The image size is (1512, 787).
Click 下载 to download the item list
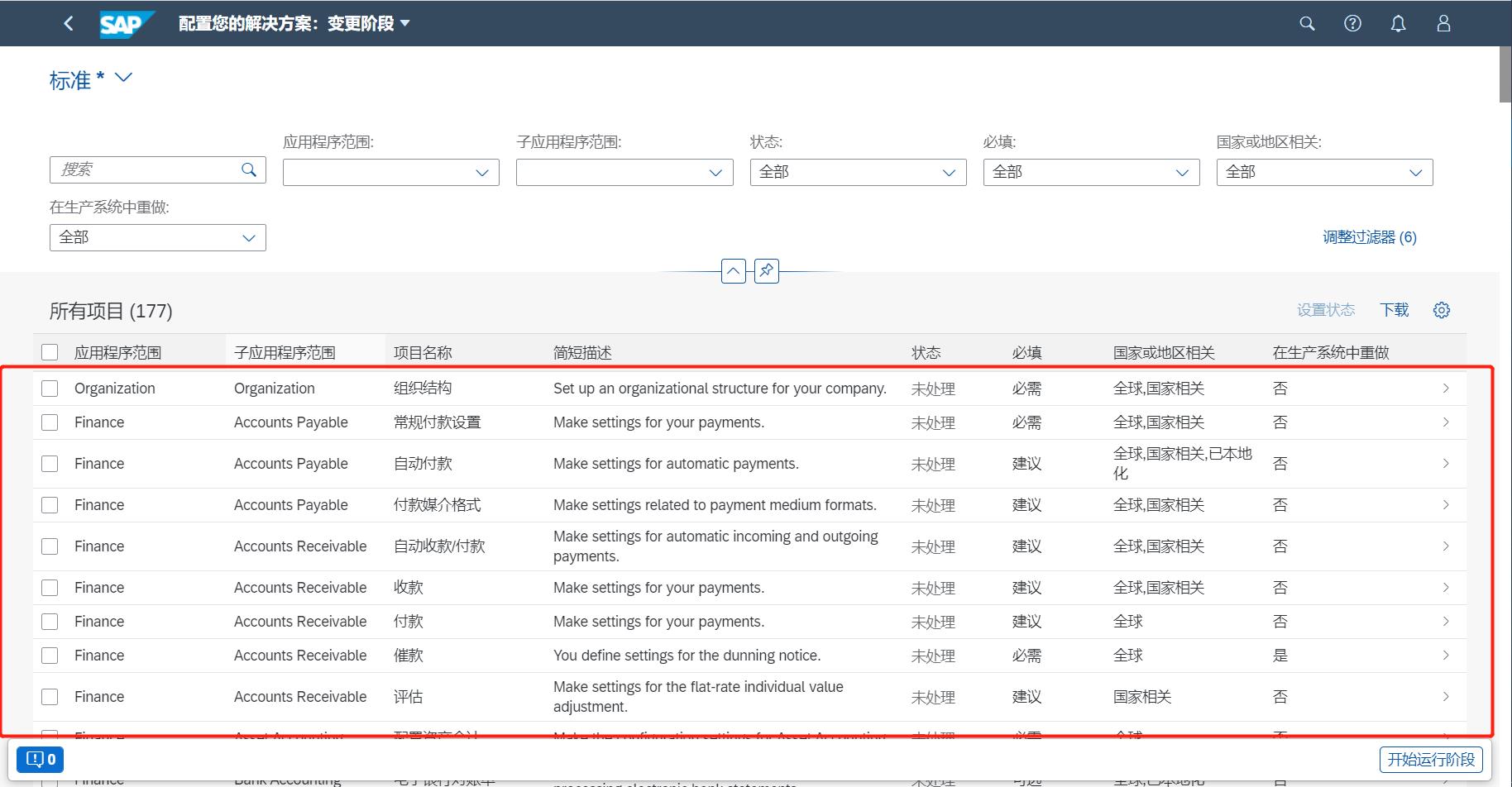[x=1395, y=309]
